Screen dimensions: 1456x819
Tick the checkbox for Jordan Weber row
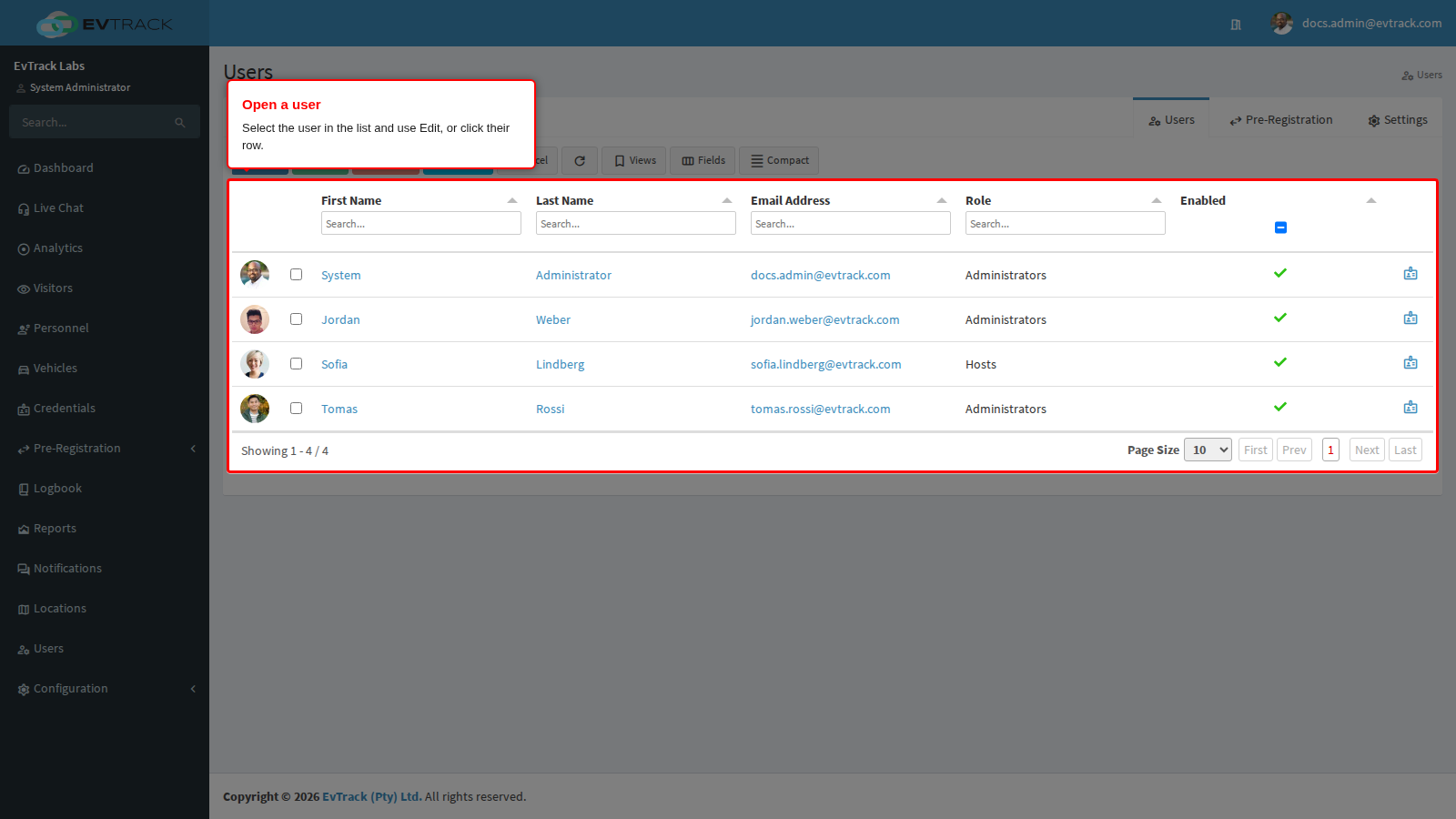[296, 318]
